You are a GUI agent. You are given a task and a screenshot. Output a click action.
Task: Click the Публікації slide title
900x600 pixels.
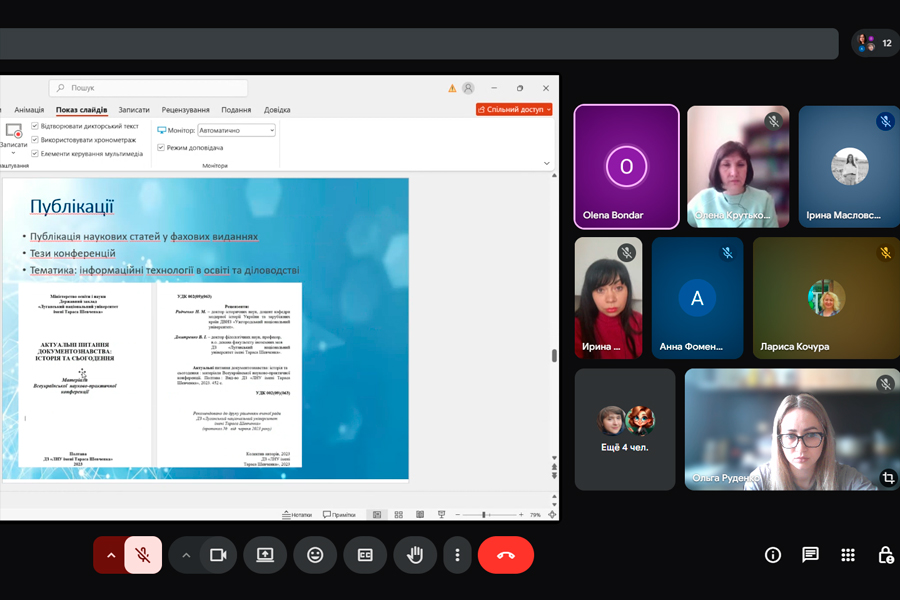point(72,206)
